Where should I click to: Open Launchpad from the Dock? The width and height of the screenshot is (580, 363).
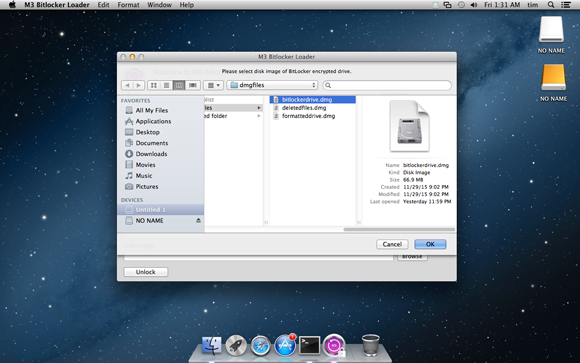(x=236, y=346)
